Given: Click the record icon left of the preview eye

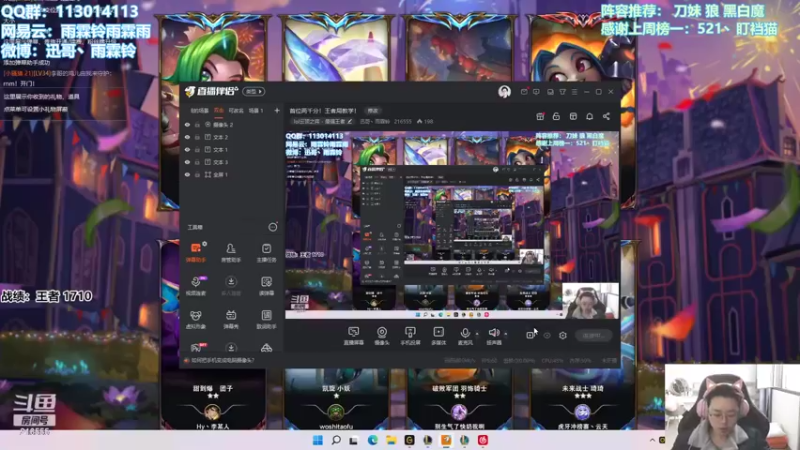Looking at the screenshot, I should [x=530, y=335].
